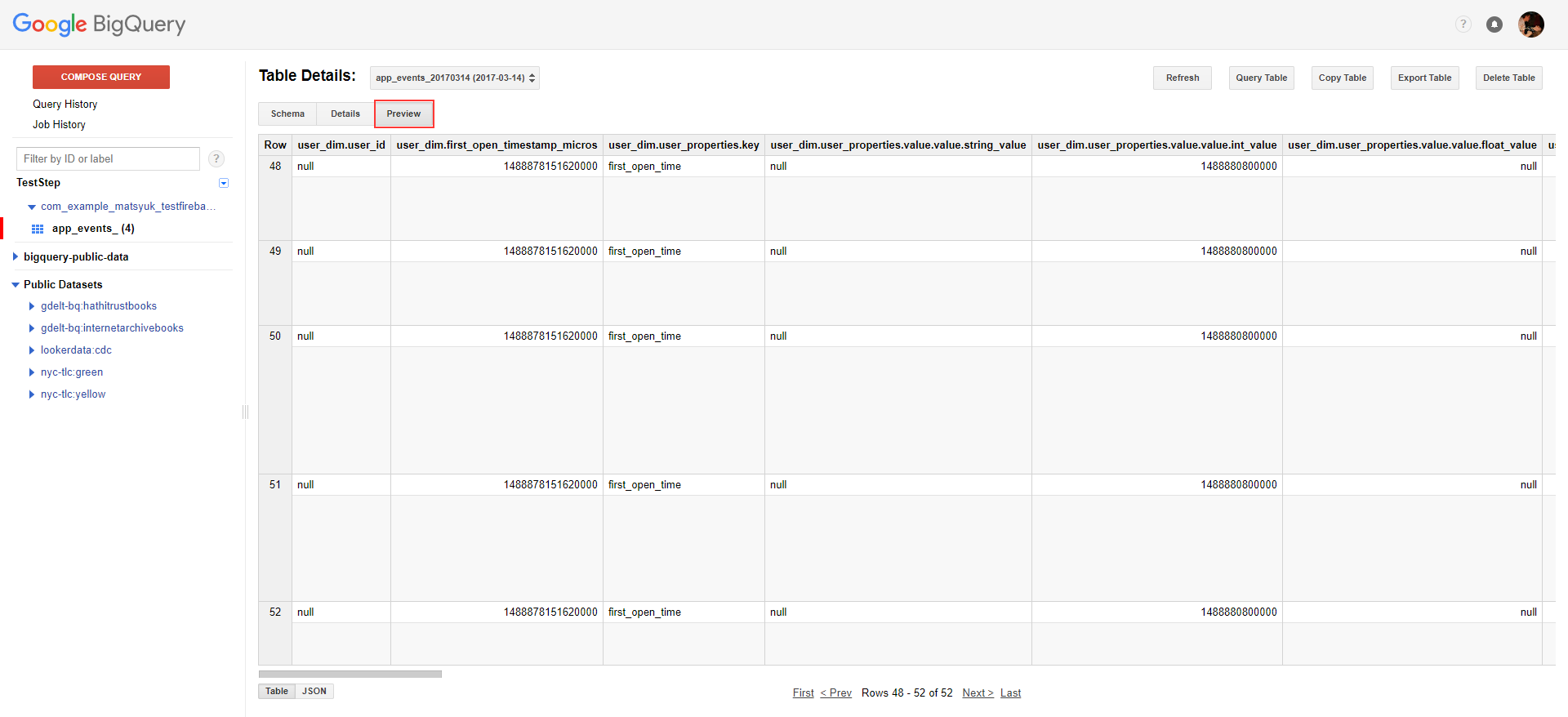Open the app_events_20170314 table date selector
This screenshot has height=717, width=1568.
455,78
